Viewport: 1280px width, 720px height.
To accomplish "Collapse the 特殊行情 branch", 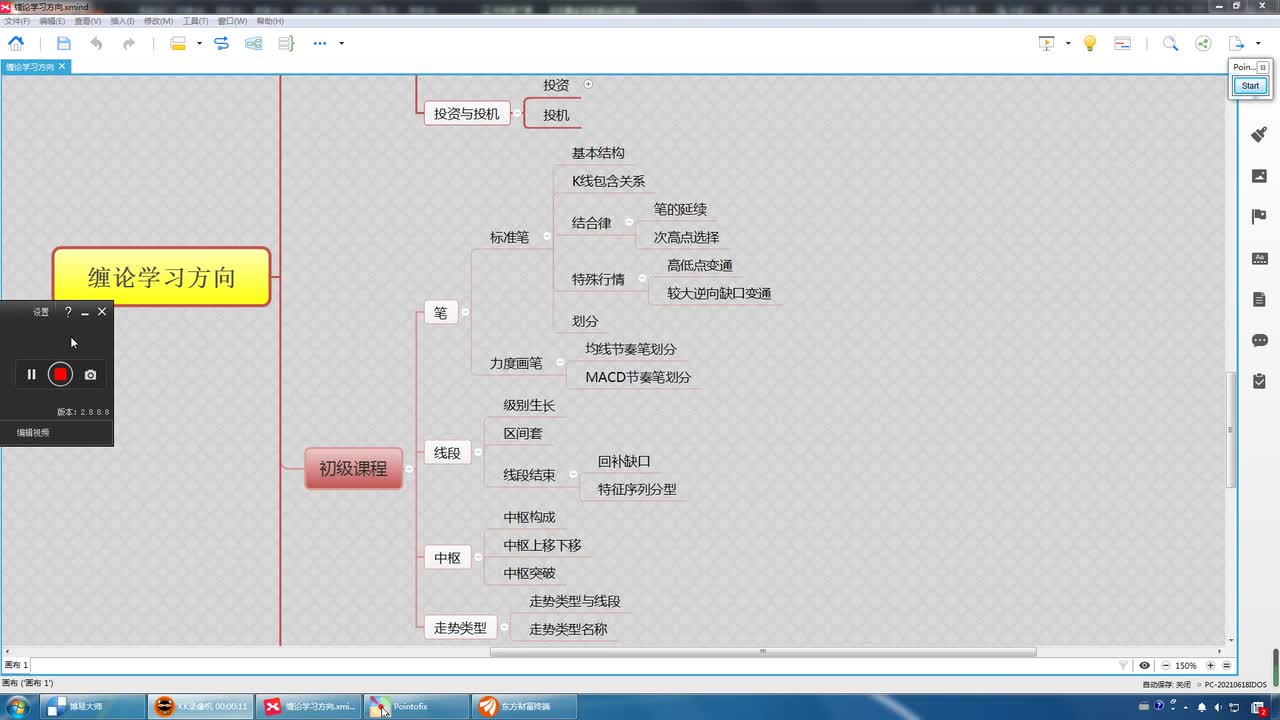I will tap(643, 279).
